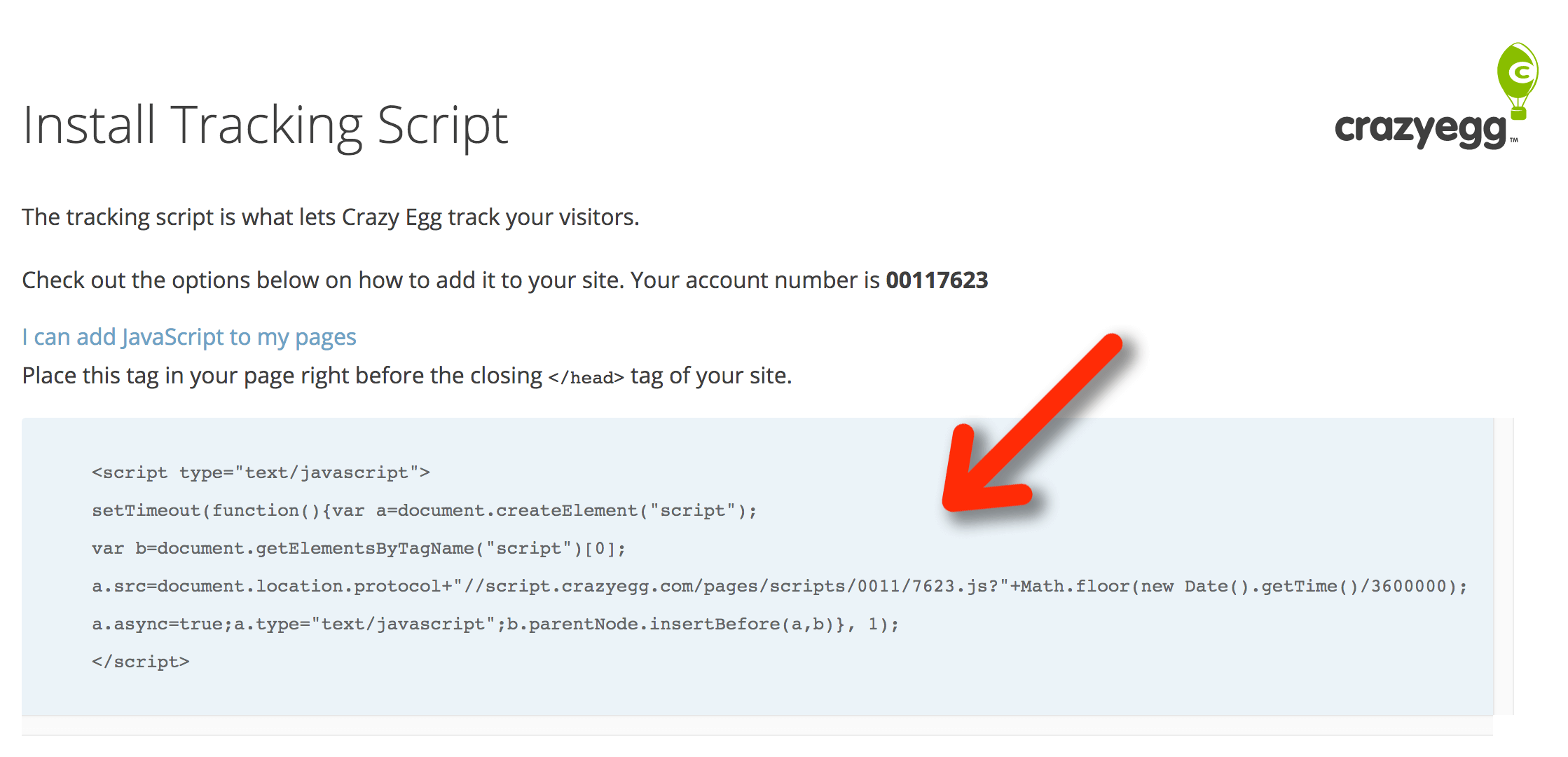
Task: Click the bold account number 00117623
Action: tap(937, 280)
